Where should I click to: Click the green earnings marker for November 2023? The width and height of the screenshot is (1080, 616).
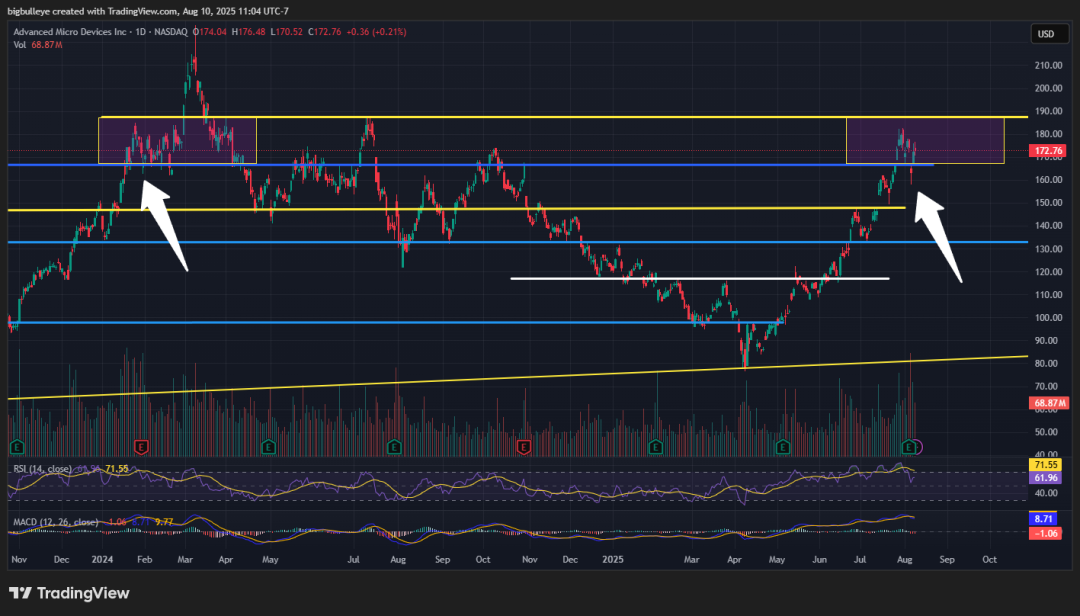point(17,447)
